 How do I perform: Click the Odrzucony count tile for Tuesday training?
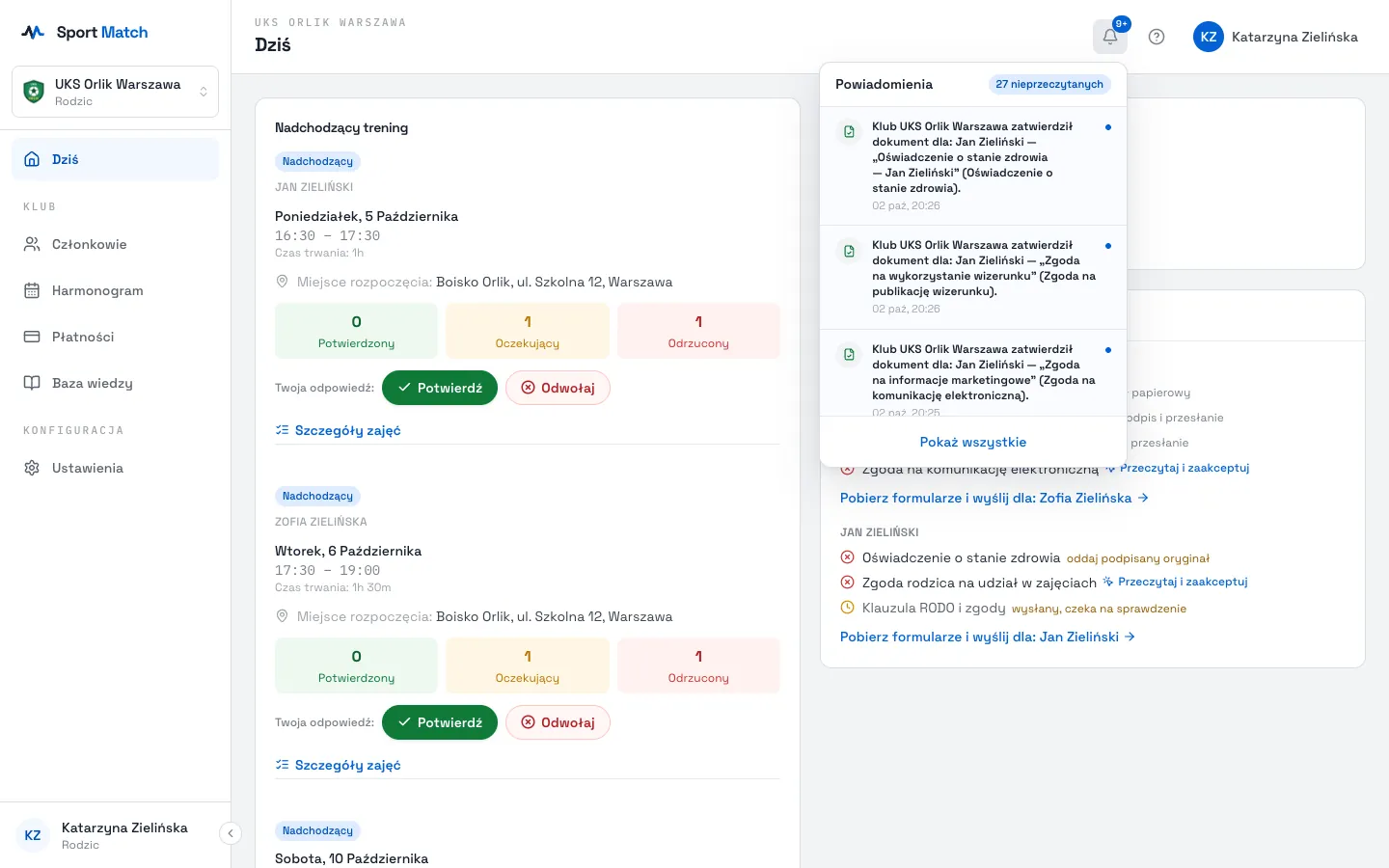click(698, 665)
